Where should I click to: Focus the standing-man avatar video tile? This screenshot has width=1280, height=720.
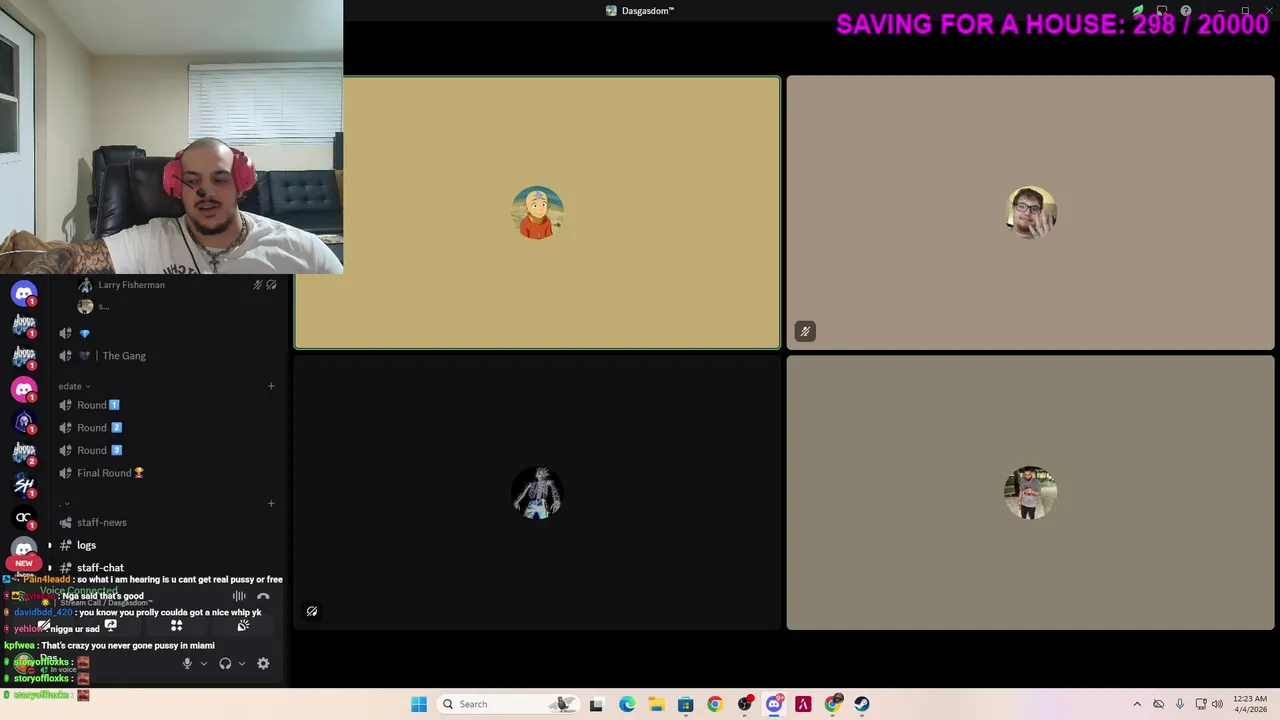coord(1030,493)
